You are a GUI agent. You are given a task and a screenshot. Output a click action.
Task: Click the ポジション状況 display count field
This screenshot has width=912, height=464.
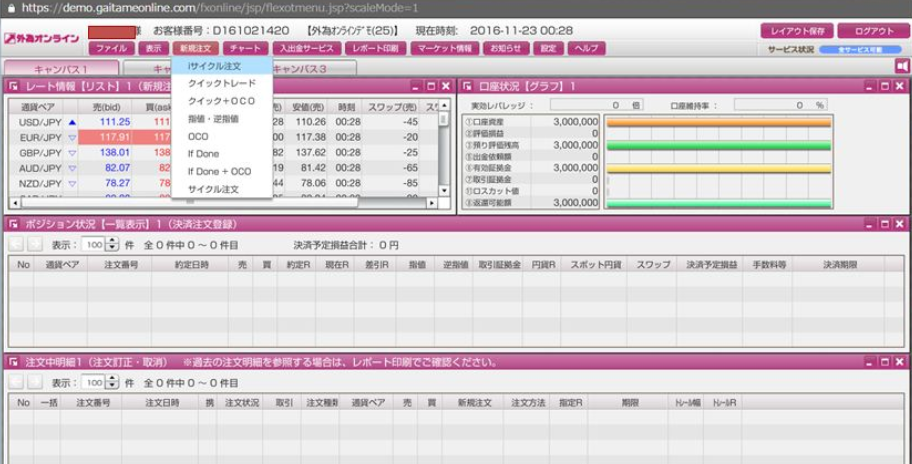tap(94, 245)
